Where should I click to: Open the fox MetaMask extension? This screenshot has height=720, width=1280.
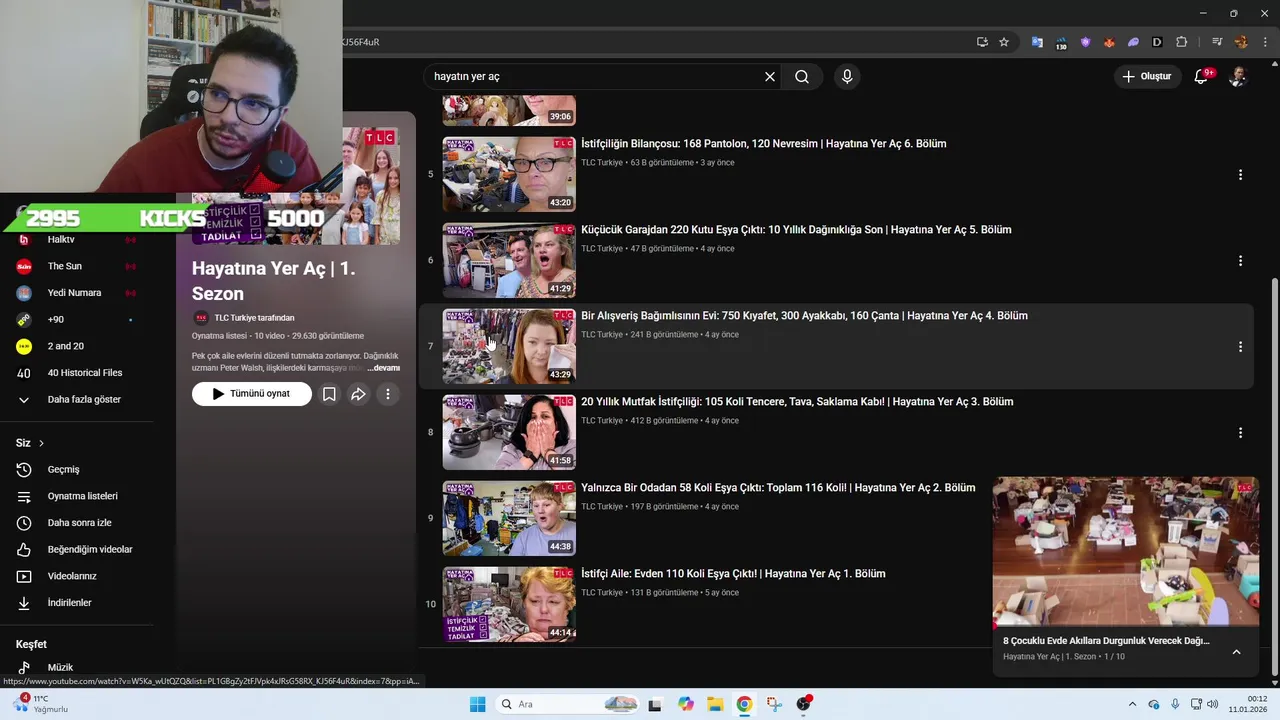pos(1109,42)
